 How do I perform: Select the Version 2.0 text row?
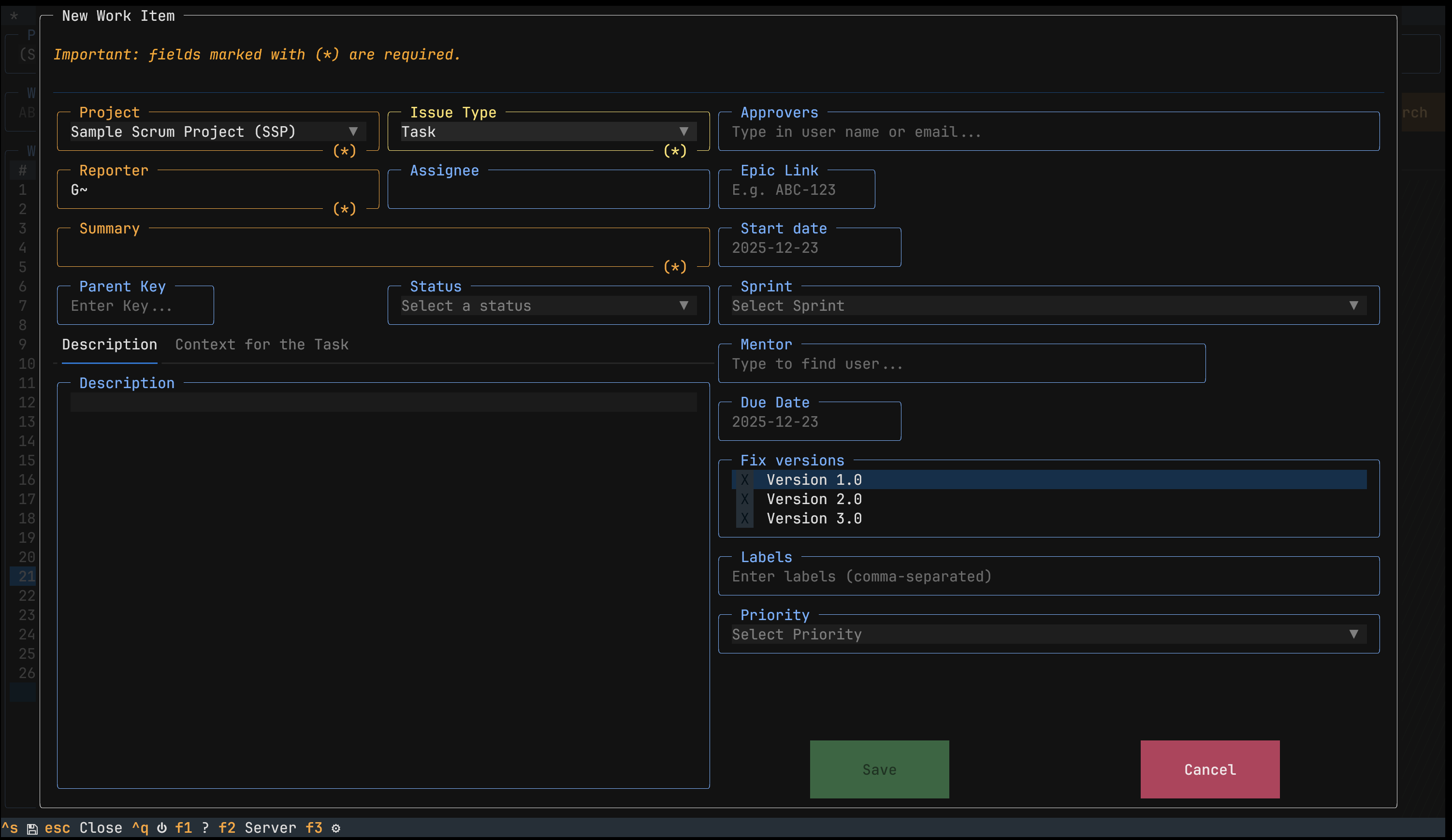(1049, 499)
